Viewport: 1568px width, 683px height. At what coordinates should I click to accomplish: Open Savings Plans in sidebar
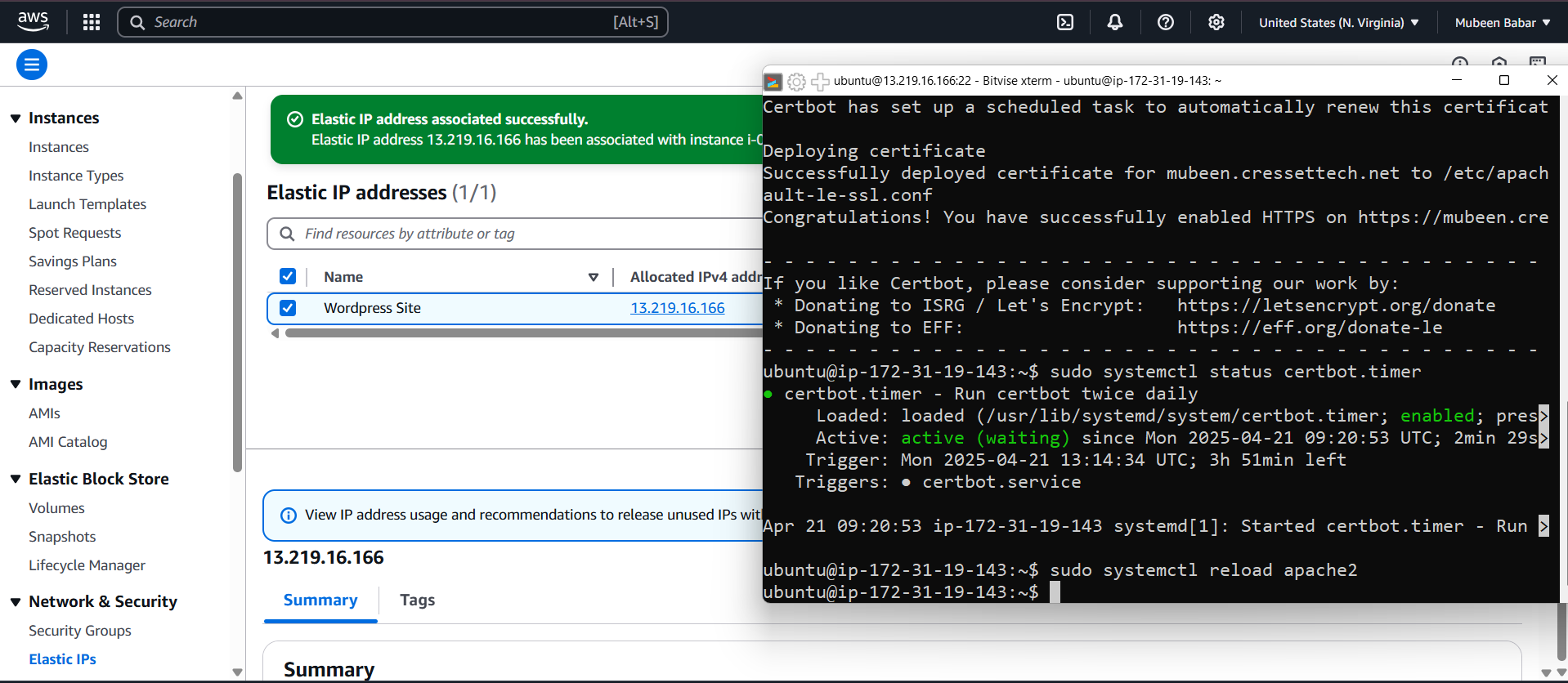click(x=73, y=261)
